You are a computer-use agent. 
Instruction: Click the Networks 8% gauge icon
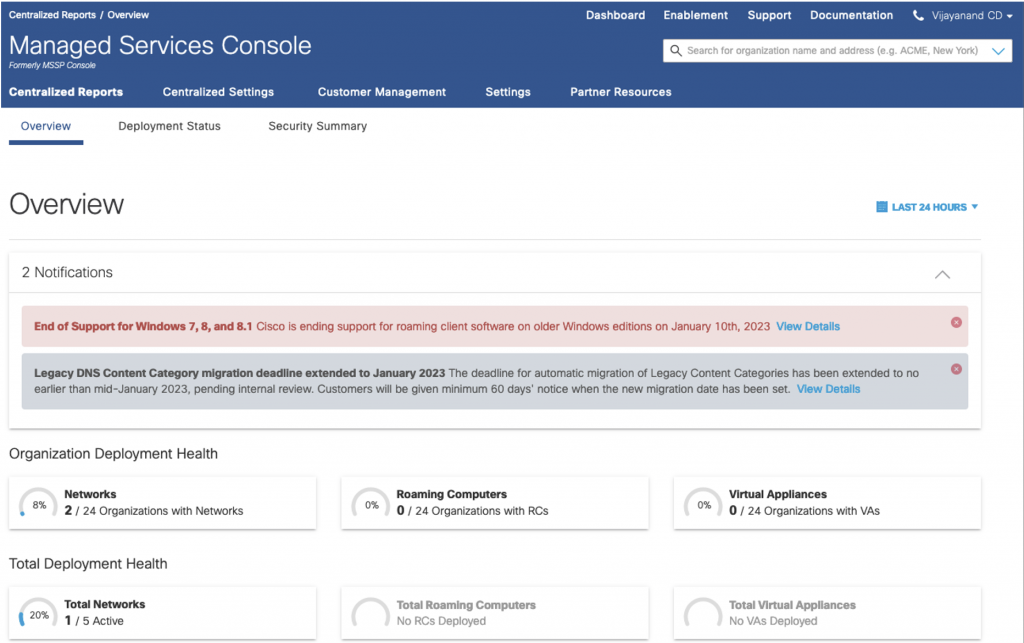click(39, 505)
